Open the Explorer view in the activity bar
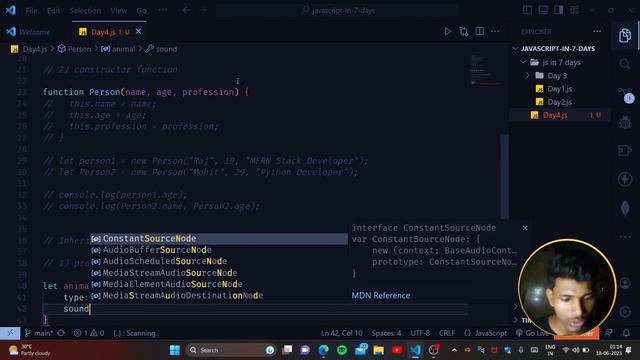The image size is (640, 360). pyautogui.click(x=625, y=36)
